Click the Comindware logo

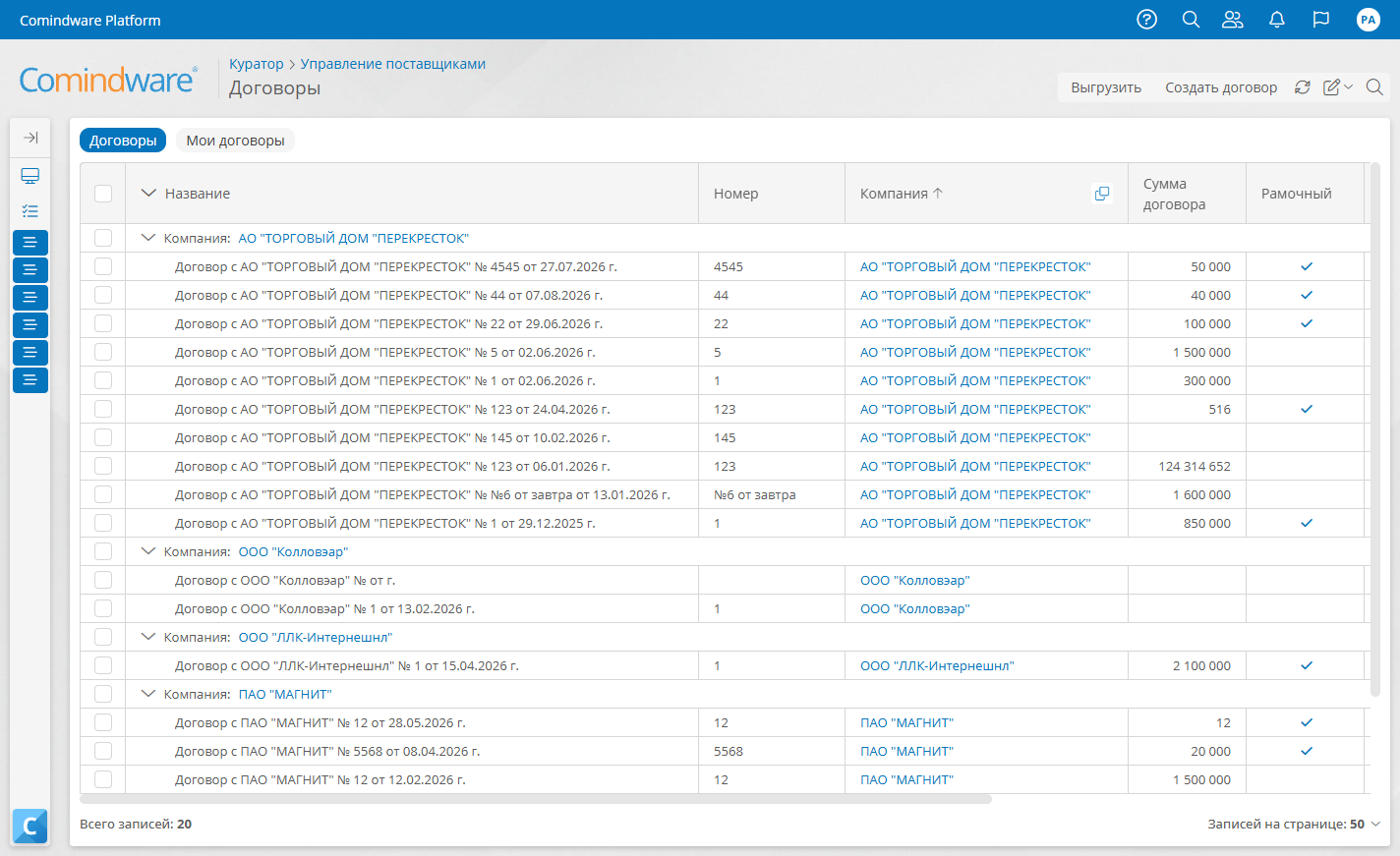click(x=108, y=80)
